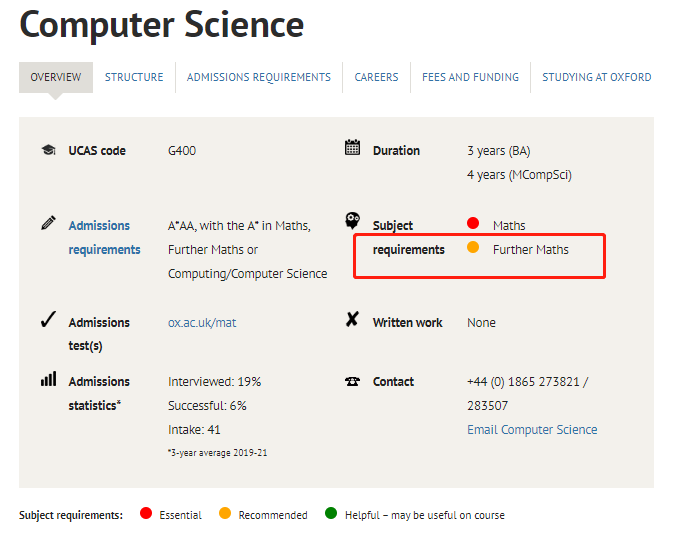Click the checkmark icon beside Admissions test(s)
684x534 pixels.
click(47, 321)
